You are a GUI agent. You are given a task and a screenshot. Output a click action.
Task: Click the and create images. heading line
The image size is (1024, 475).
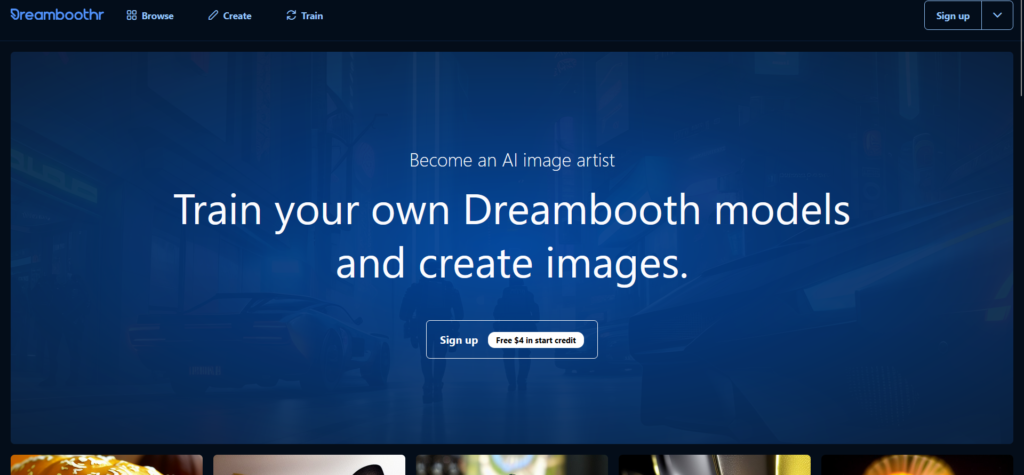pos(512,263)
